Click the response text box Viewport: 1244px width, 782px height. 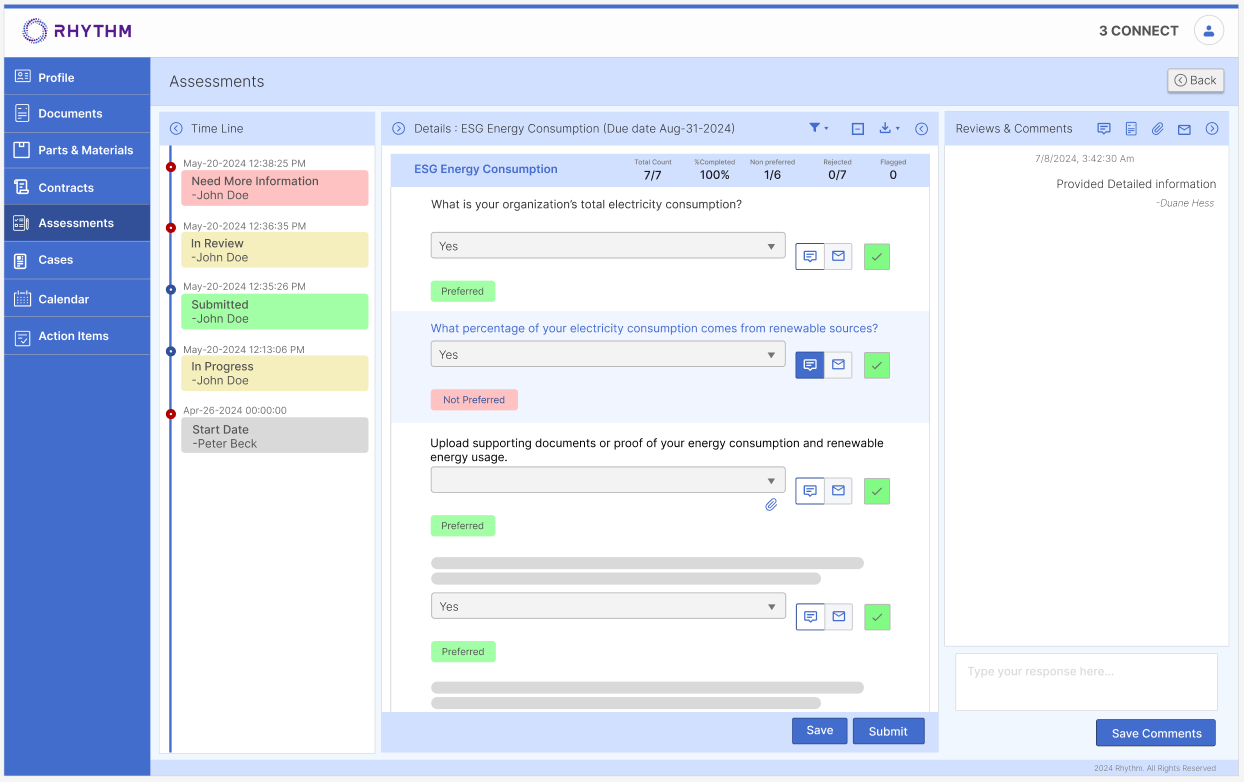(1086, 681)
